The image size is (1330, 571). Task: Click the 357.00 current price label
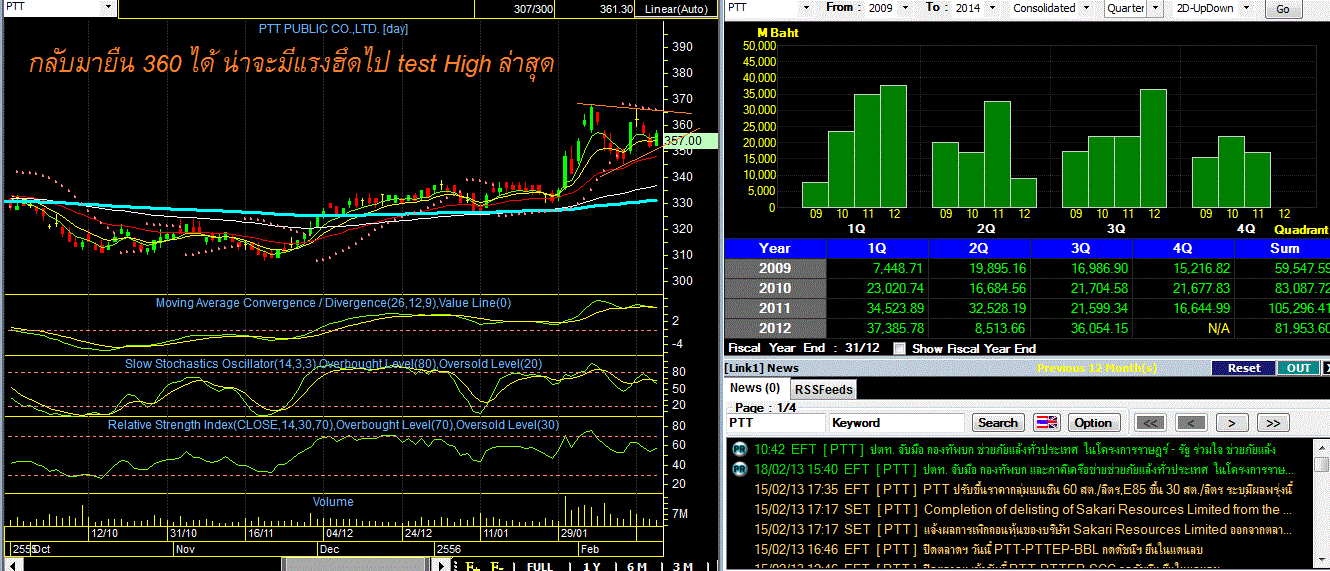[x=690, y=141]
